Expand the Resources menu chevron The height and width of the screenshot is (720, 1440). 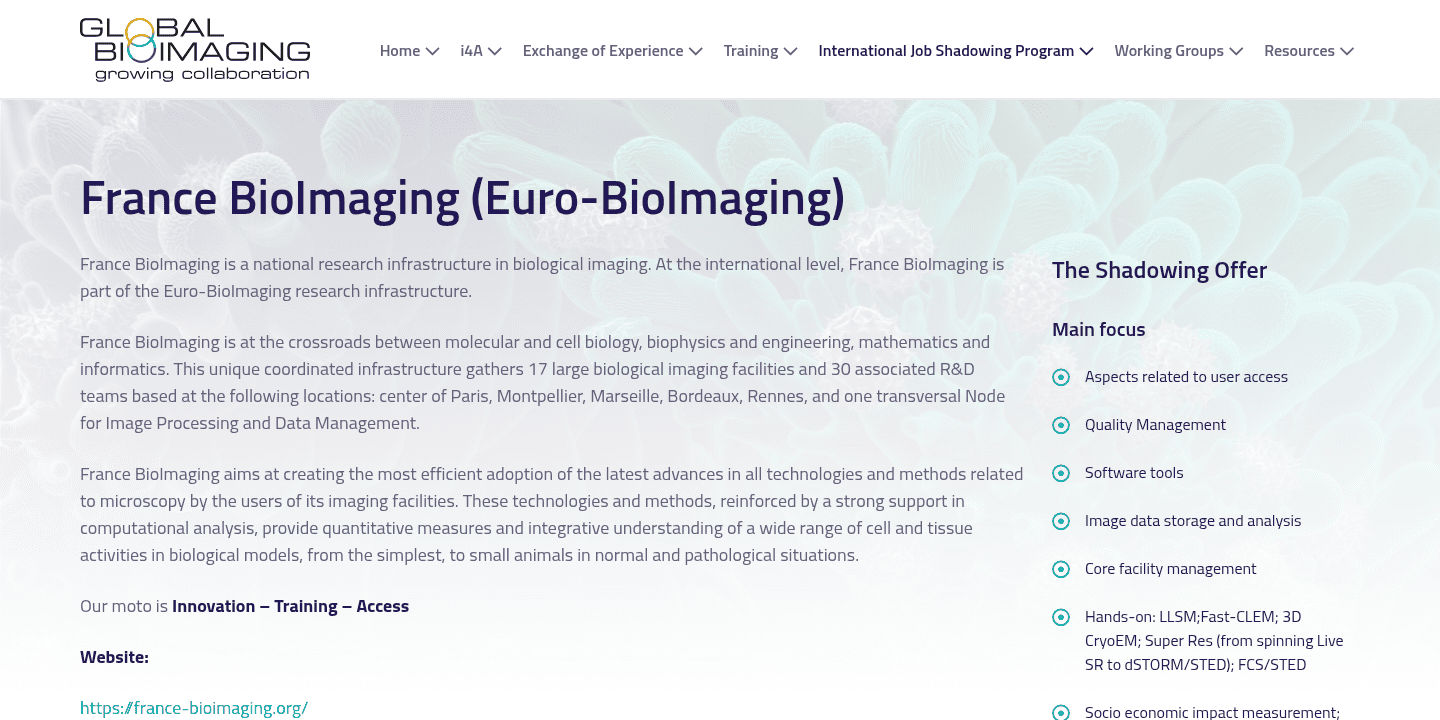point(1349,50)
